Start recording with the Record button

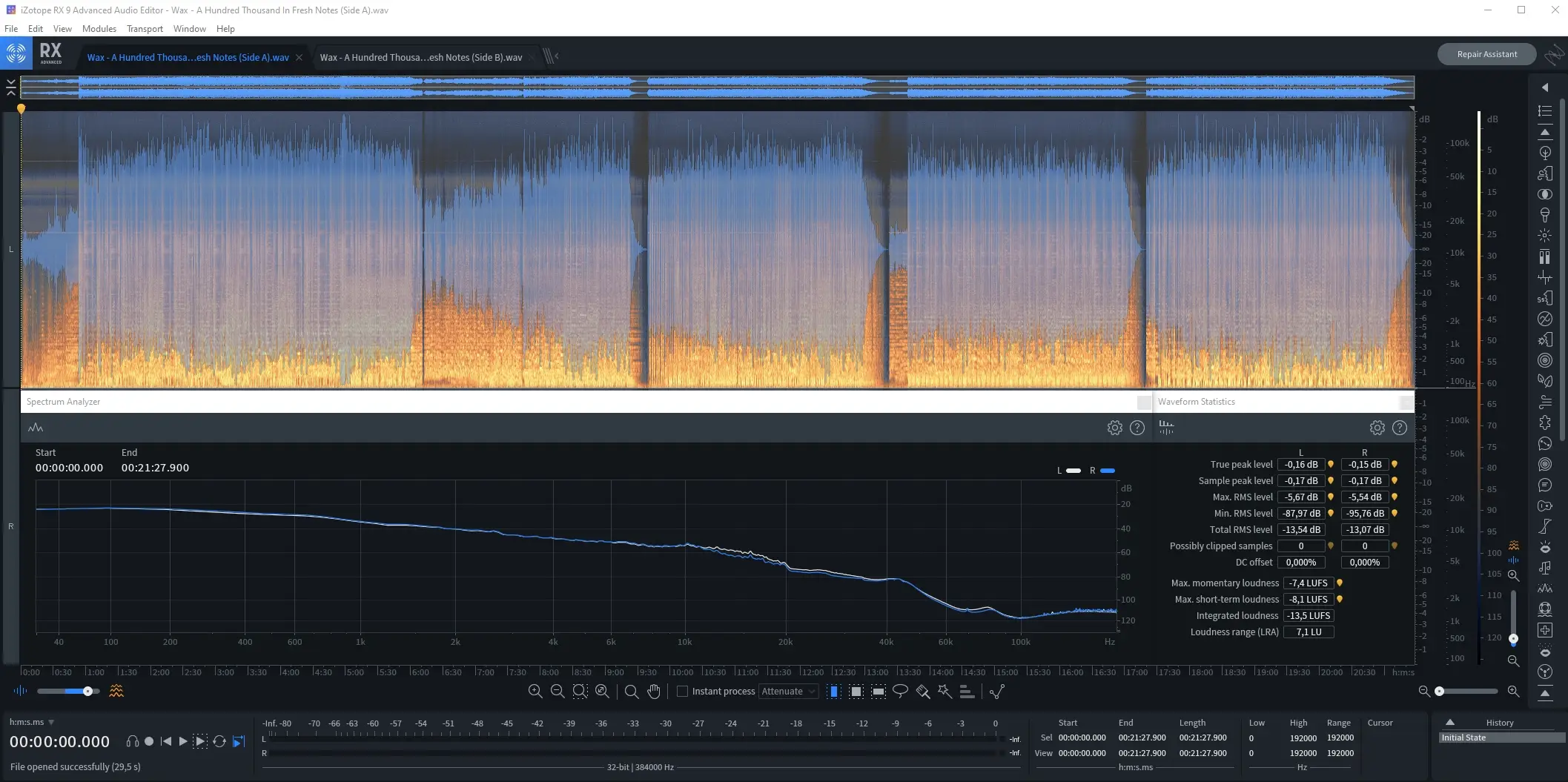(149, 741)
